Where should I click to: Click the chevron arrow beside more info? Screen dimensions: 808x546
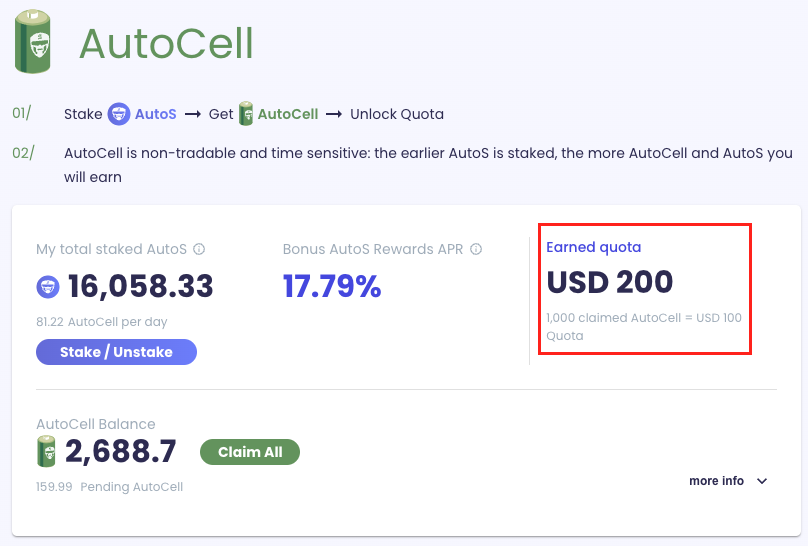762,481
